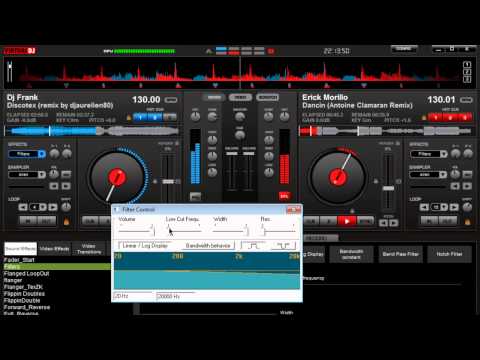Click the left deck's next sample button

[x=66, y=186]
